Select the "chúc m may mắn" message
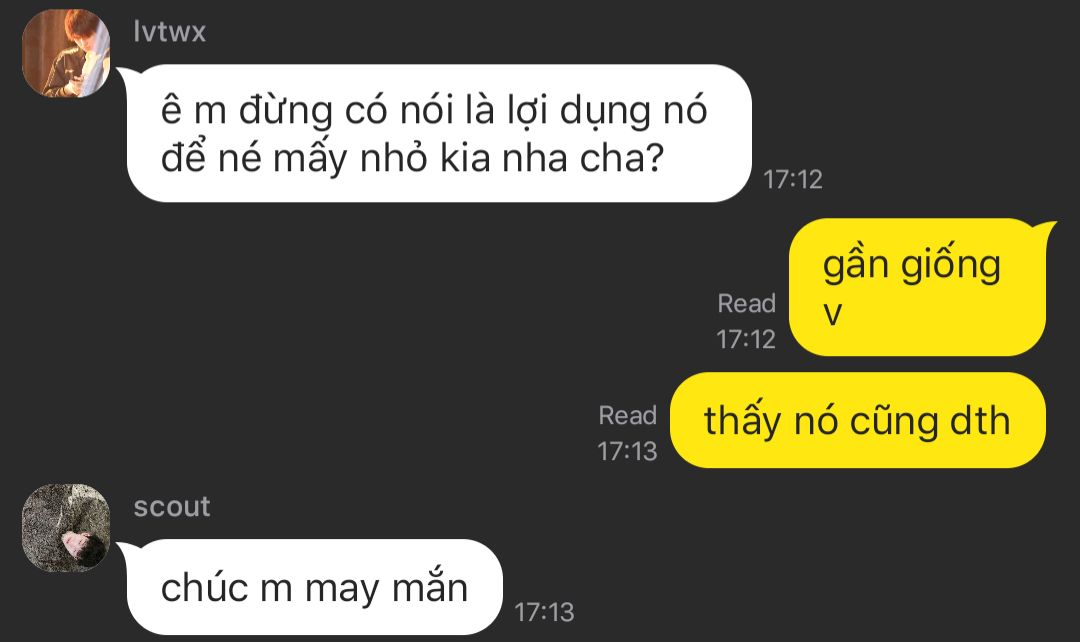This screenshot has height=642, width=1080. (315, 587)
